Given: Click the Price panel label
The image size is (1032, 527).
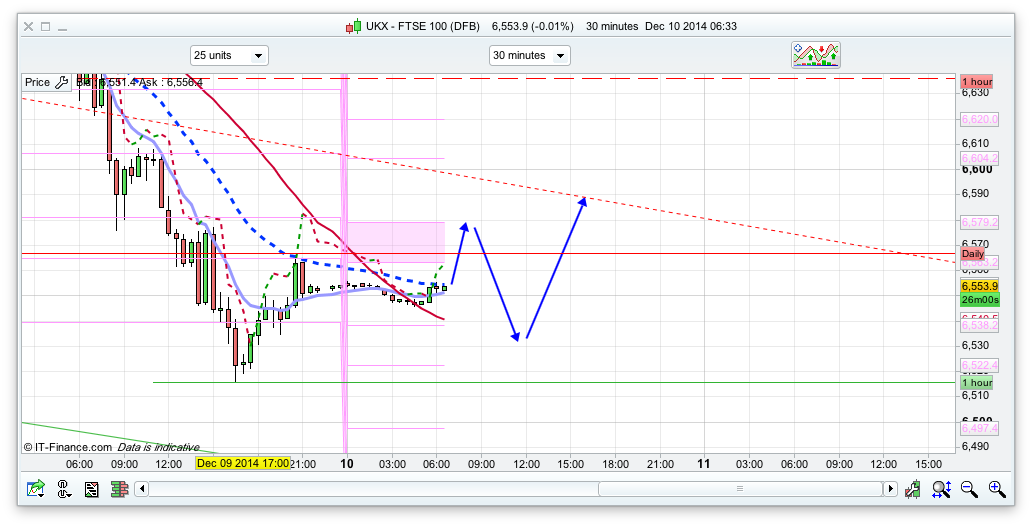Looking at the screenshot, I should point(37,82).
